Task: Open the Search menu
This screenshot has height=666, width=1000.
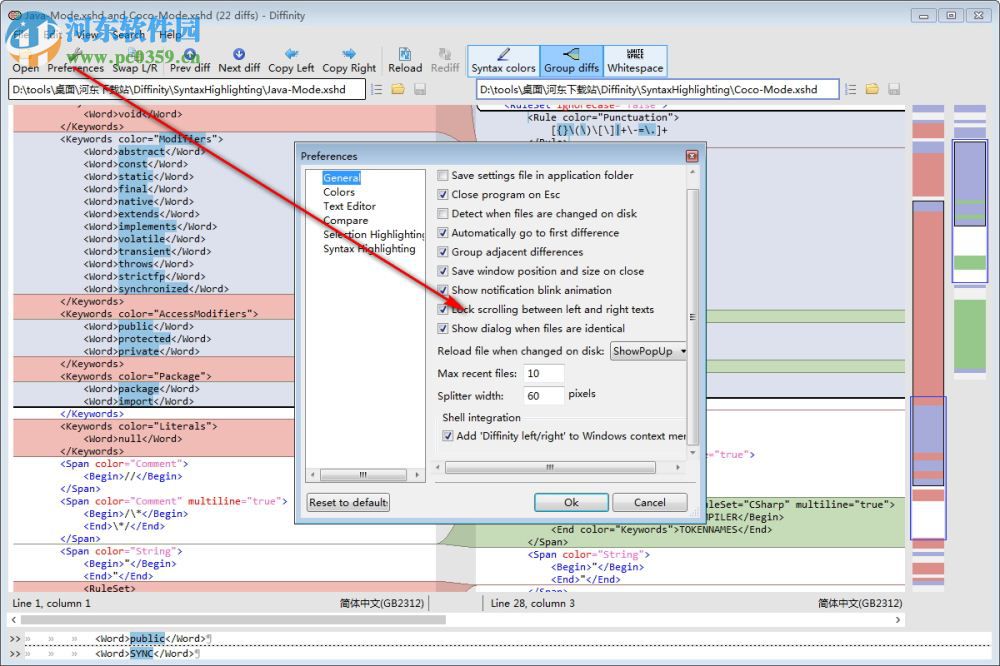Action: coord(128,34)
